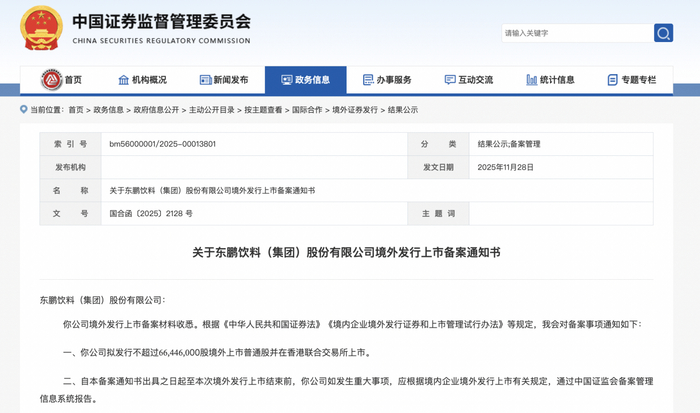Go to 首页 via breadcrumb link
Image resolution: width=700 pixels, height=413 pixels.
point(76,110)
